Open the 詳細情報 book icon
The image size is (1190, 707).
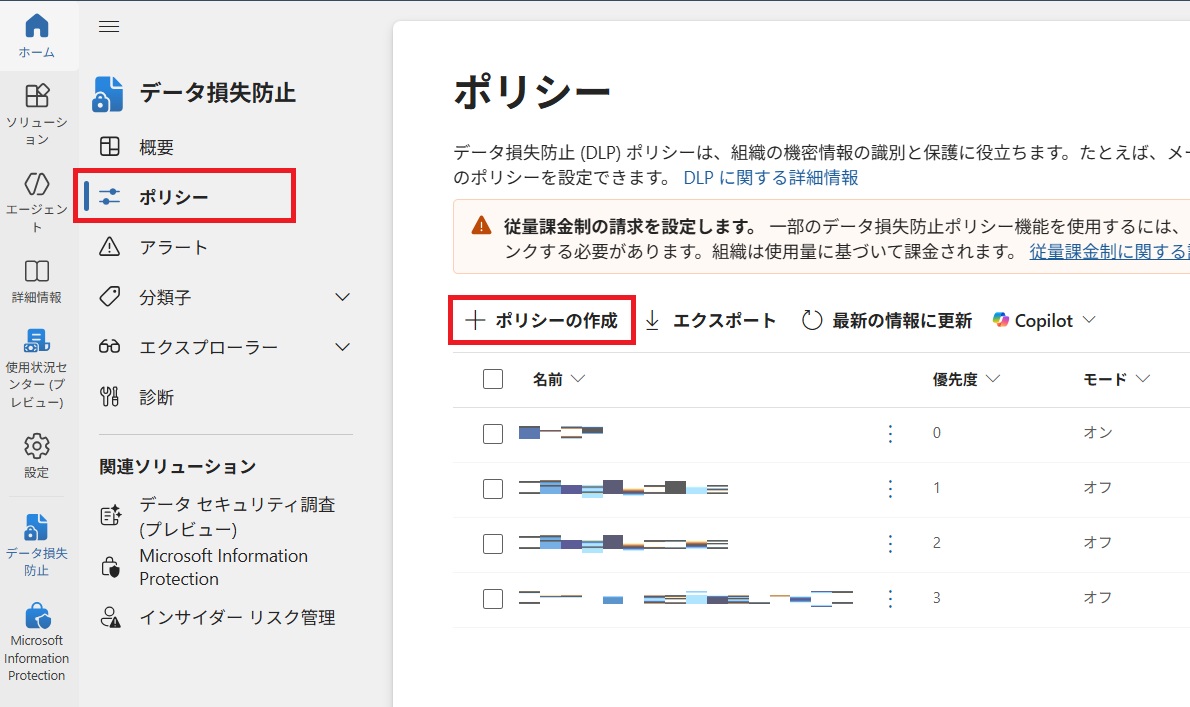point(37,272)
